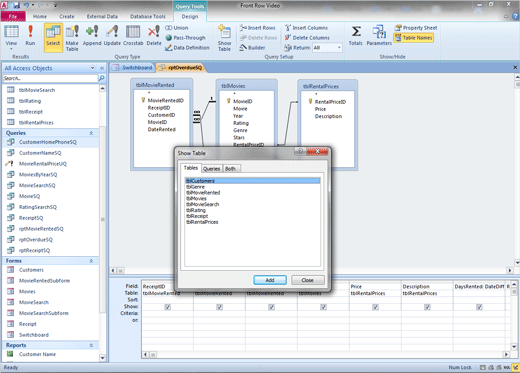Click the help button in Show Table dialog
This screenshot has height=373, width=520.
[300, 151]
